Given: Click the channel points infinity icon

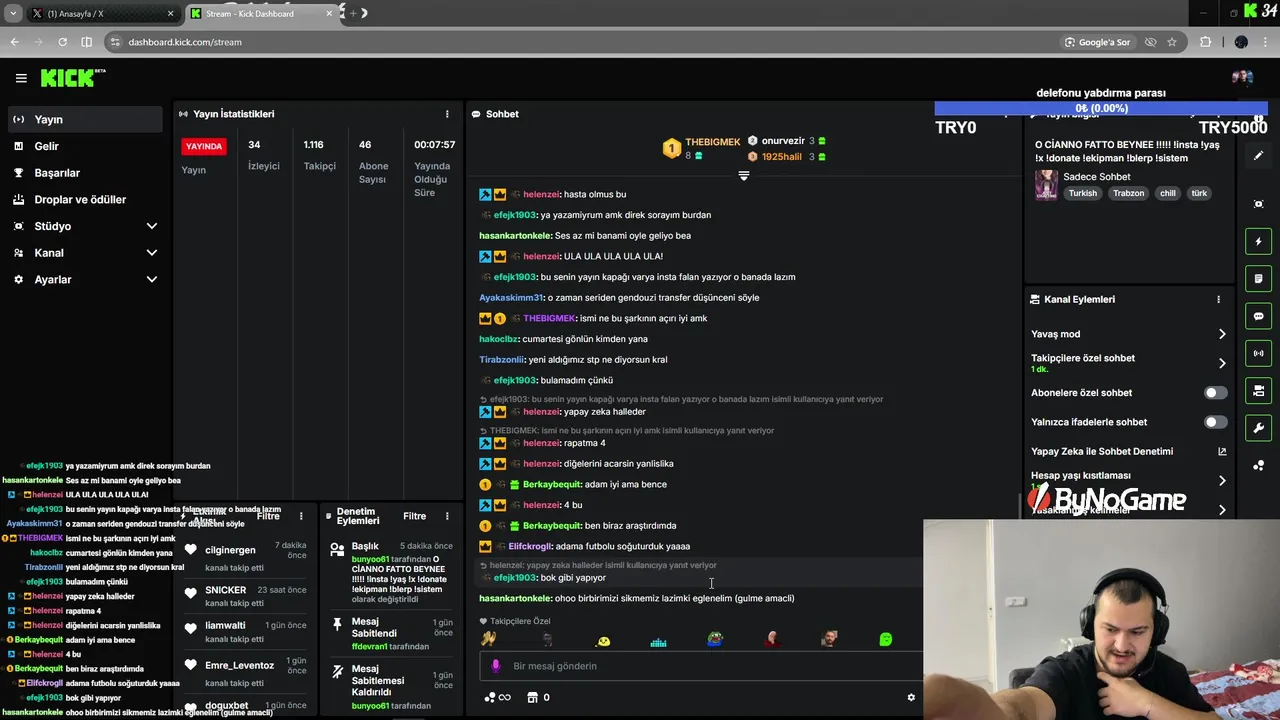Looking at the screenshot, I should pyautogui.click(x=497, y=698).
